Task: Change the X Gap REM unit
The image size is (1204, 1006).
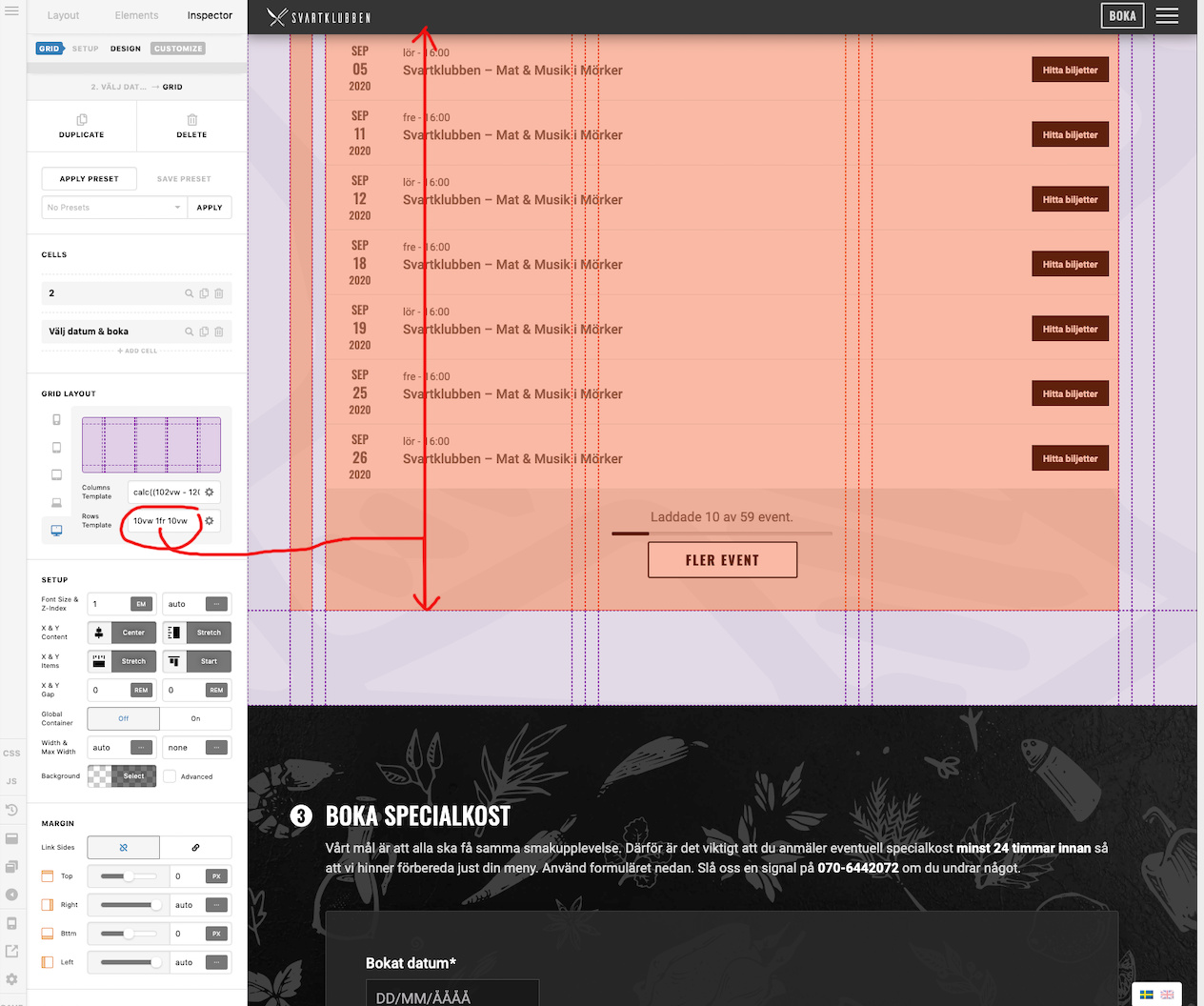Action: (141, 690)
